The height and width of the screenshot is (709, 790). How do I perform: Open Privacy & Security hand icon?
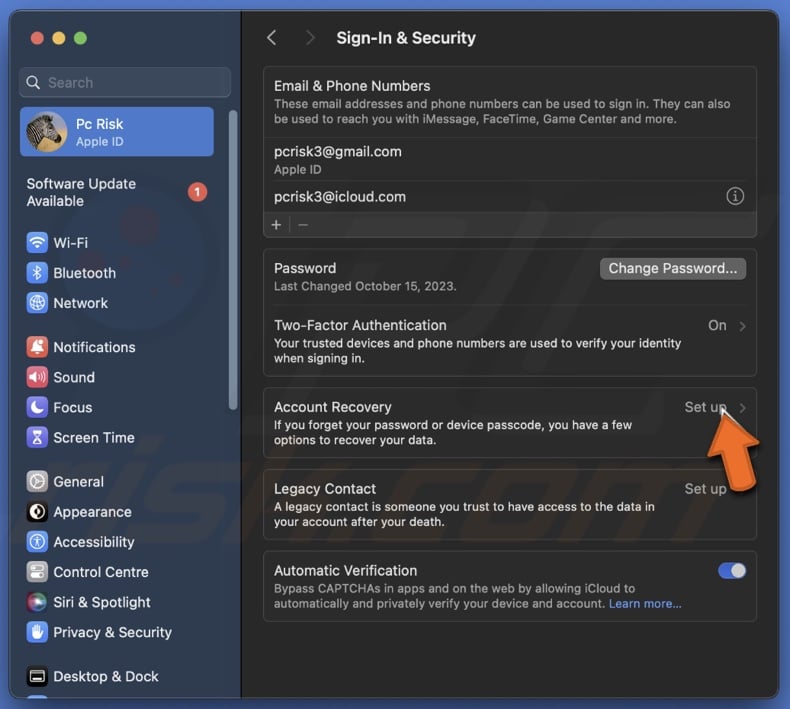pyautogui.click(x=37, y=632)
